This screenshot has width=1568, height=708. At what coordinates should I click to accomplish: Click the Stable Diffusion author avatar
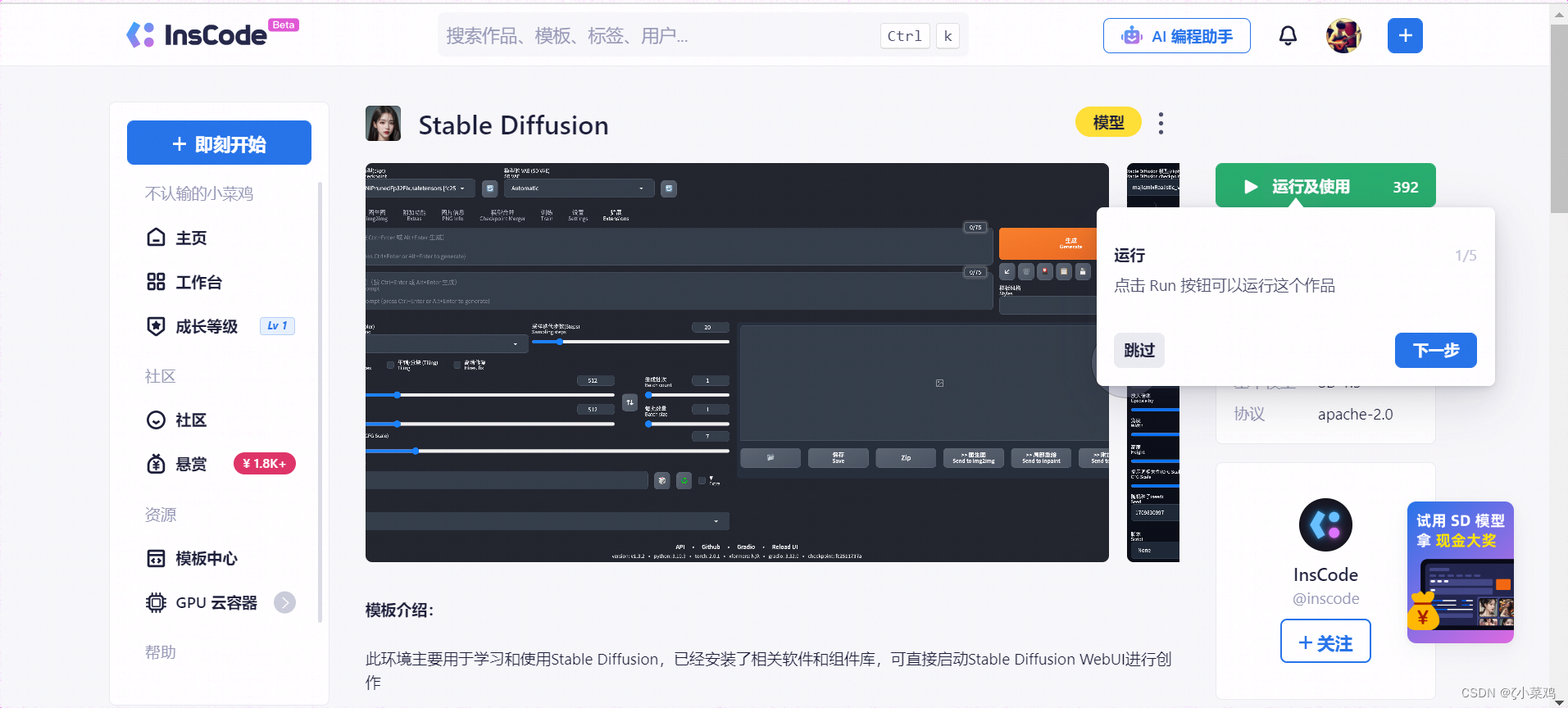pyautogui.click(x=383, y=124)
